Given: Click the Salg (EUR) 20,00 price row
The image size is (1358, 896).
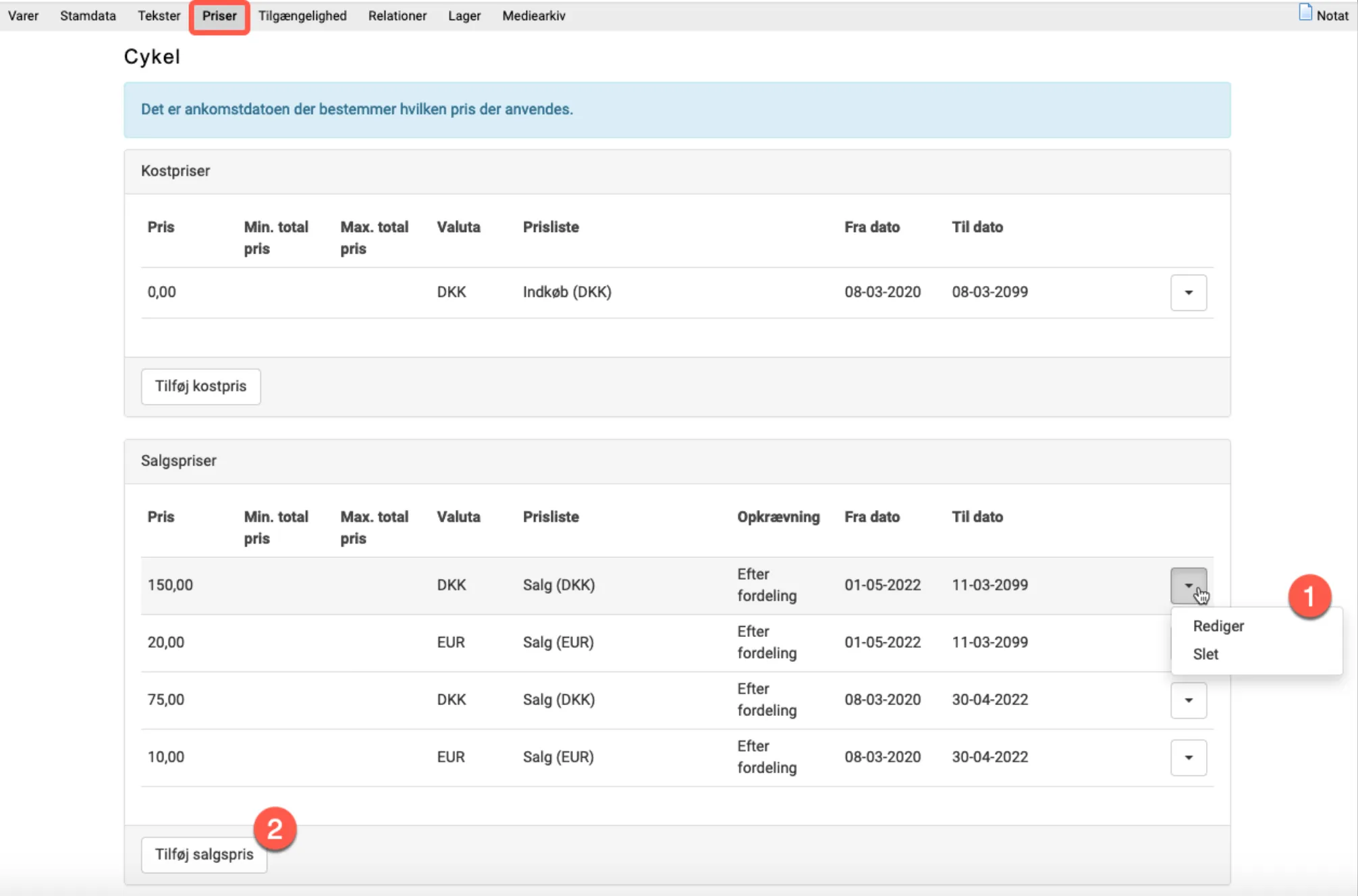Looking at the screenshot, I should click(x=558, y=642).
